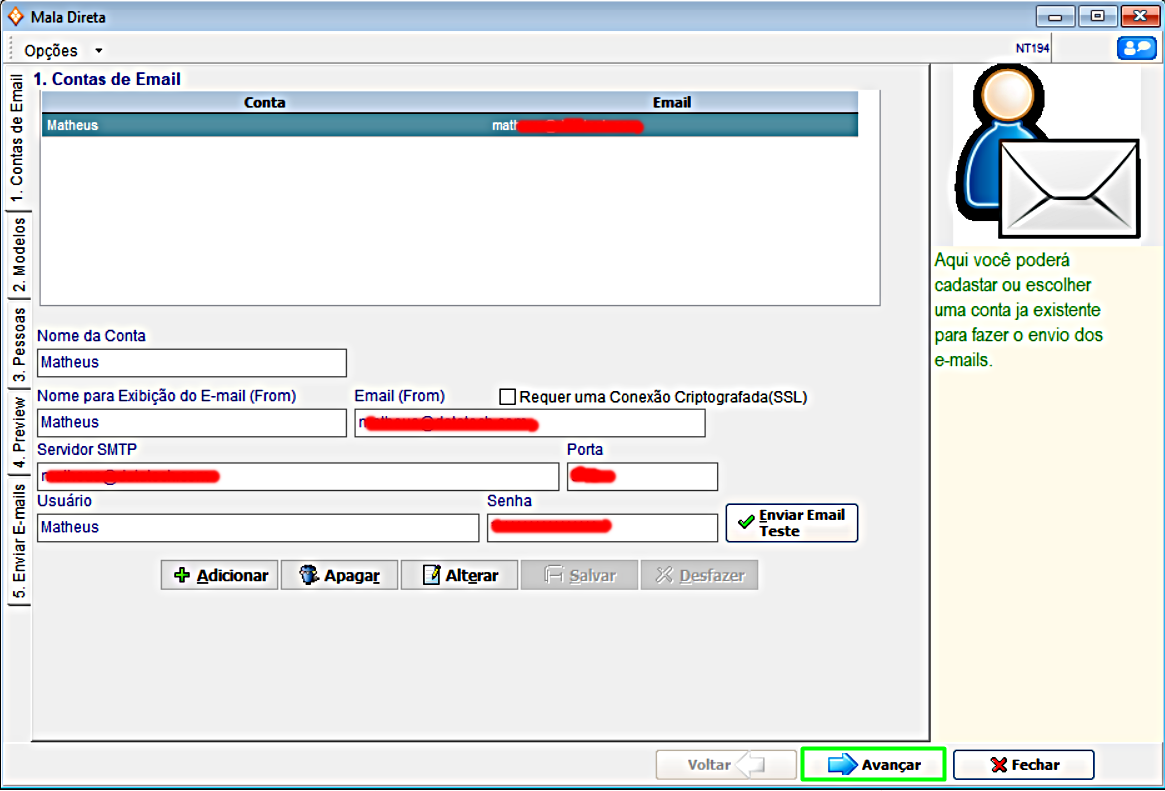The image size is (1165, 791).
Task: Switch to 2. Modelos tab
Action: click(x=19, y=254)
